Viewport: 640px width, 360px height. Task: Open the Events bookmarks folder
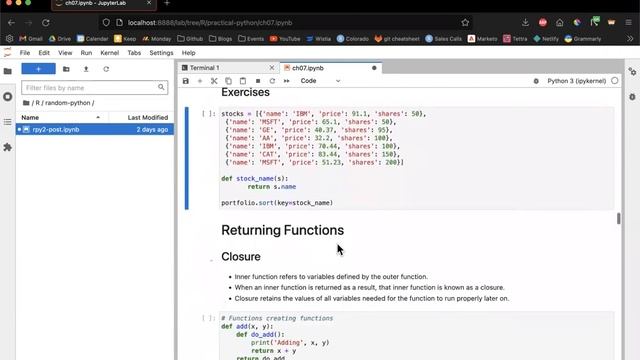point(251,39)
